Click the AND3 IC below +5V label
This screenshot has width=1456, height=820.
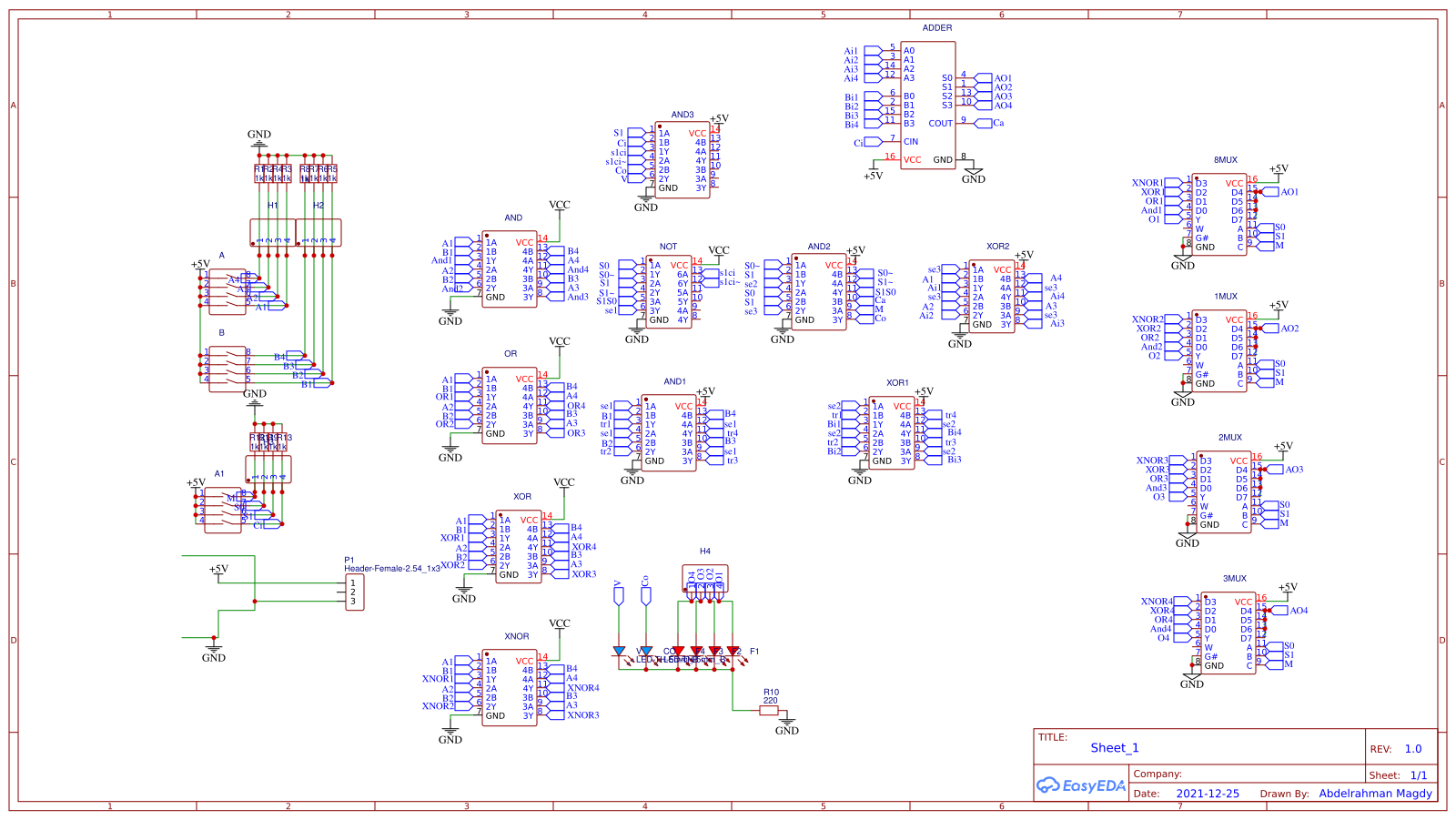pos(682,159)
